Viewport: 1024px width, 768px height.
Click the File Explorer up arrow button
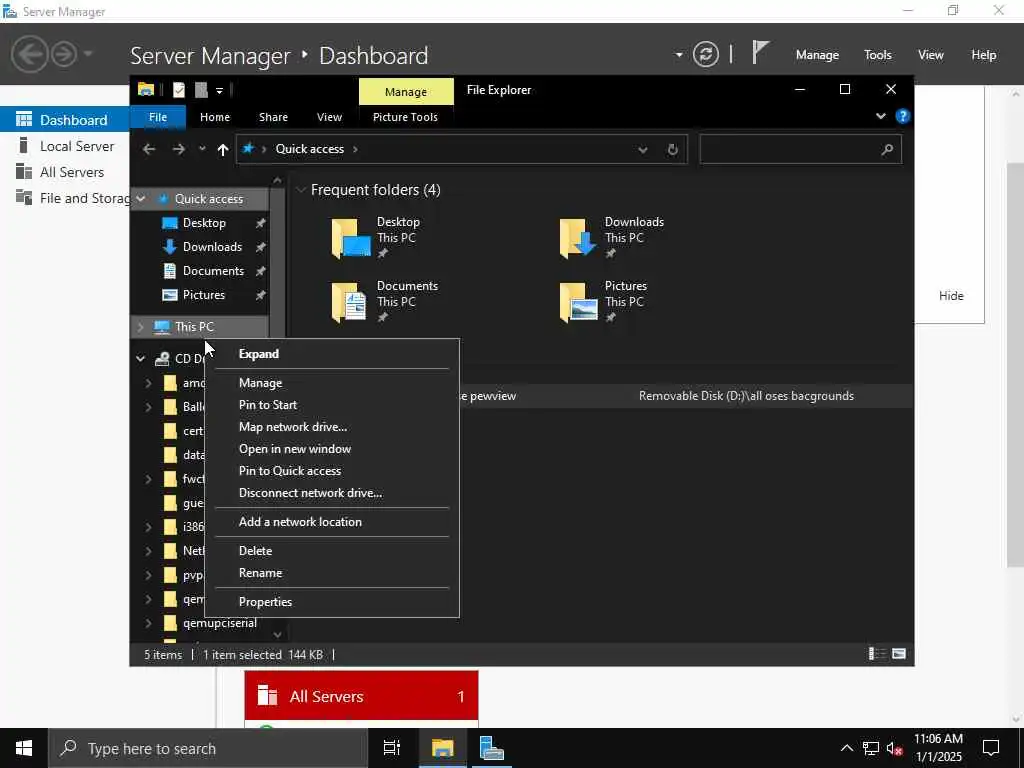click(223, 150)
